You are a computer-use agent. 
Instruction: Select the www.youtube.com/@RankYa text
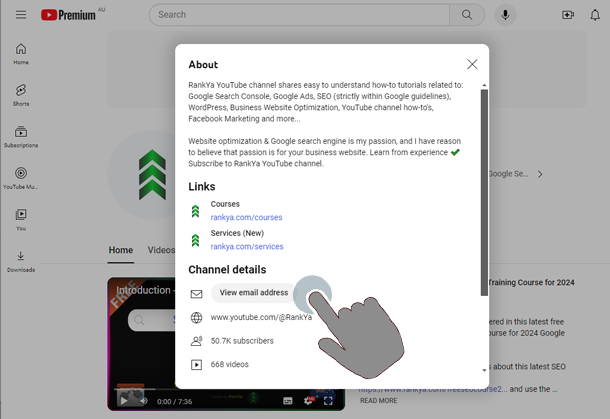(x=261, y=317)
